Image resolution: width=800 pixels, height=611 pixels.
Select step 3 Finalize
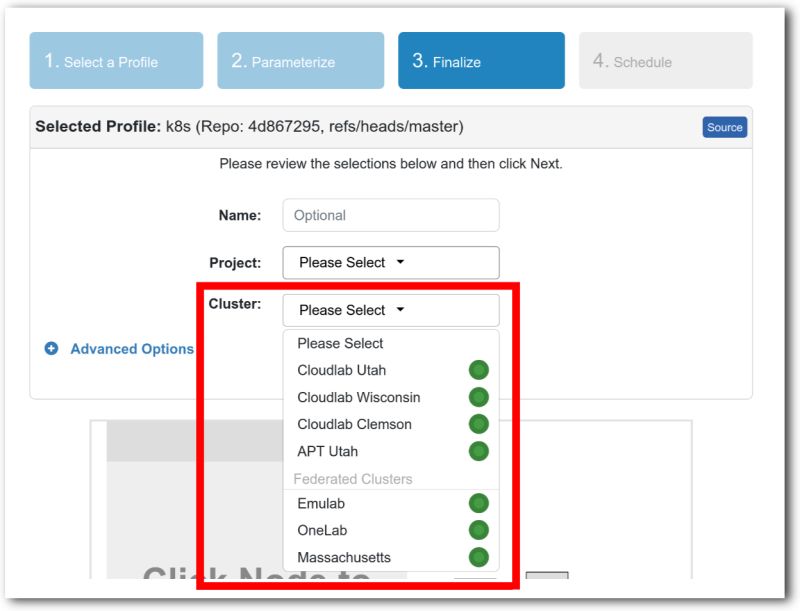(481, 61)
